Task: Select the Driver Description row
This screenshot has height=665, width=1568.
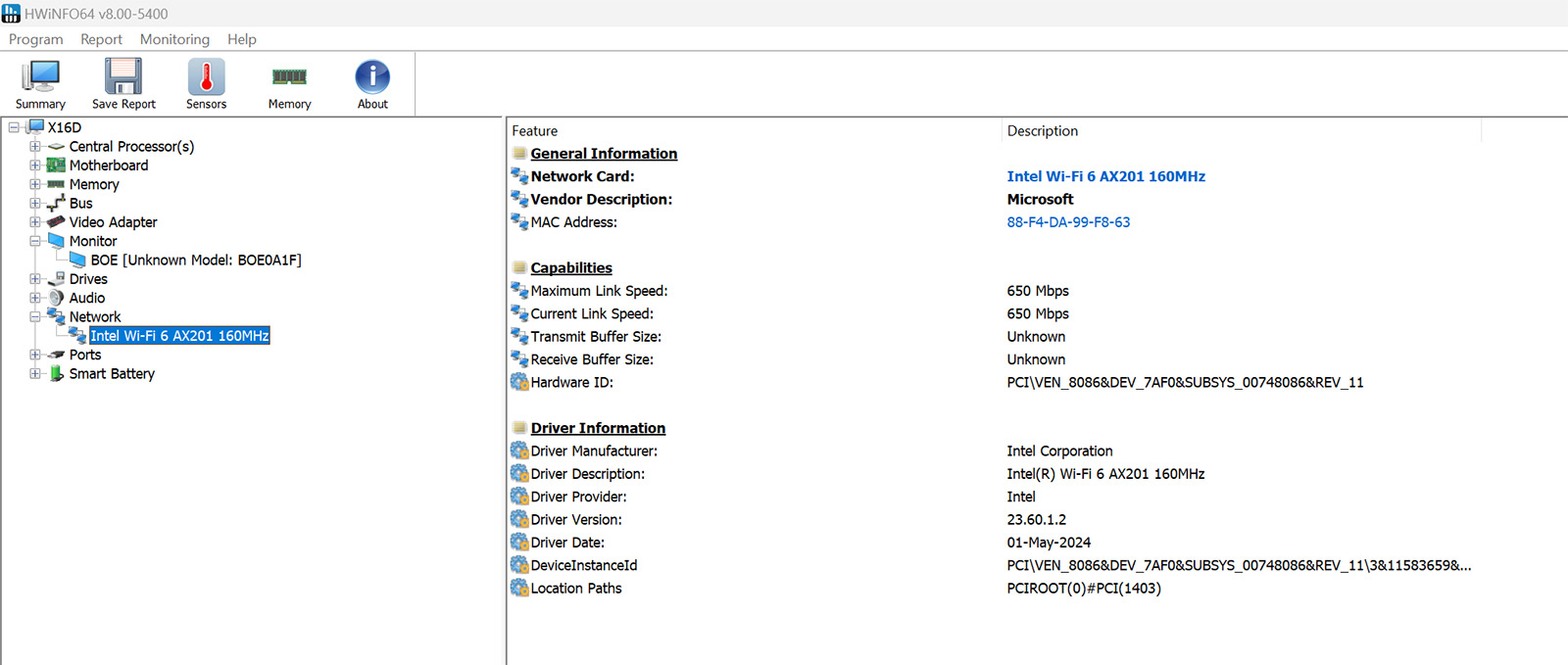Action: pyautogui.click(x=1037, y=474)
